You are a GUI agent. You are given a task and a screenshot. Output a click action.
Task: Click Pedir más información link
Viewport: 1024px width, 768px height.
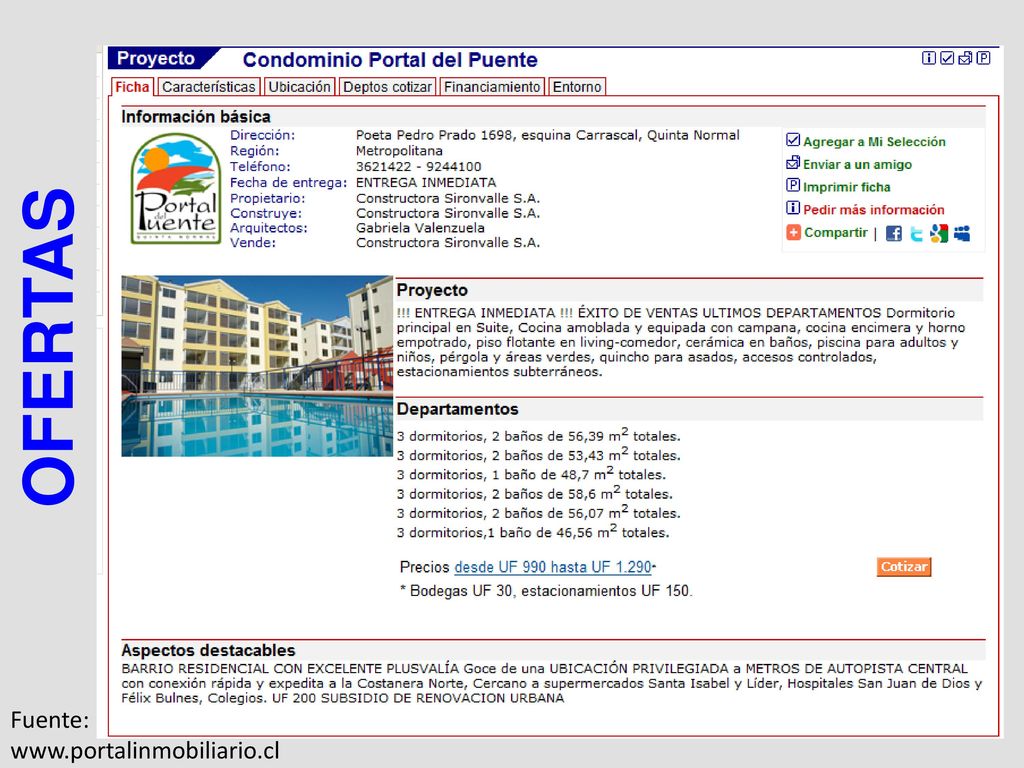874,210
